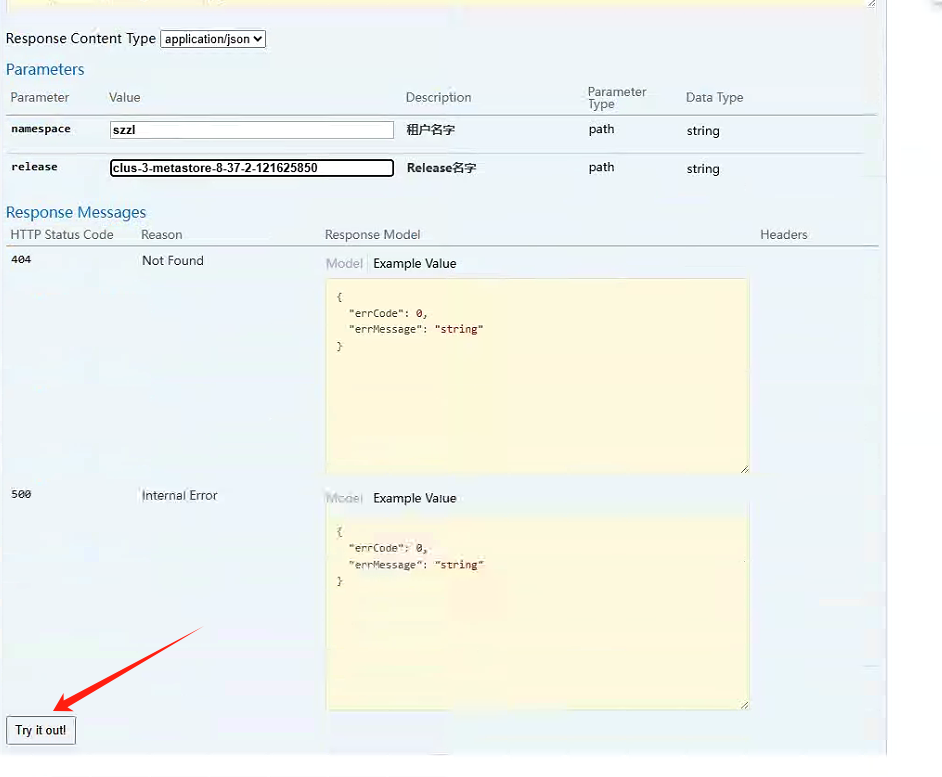This screenshot has width=942, height=777.
Task: Focus the release value input field
Action: [252, 168]
